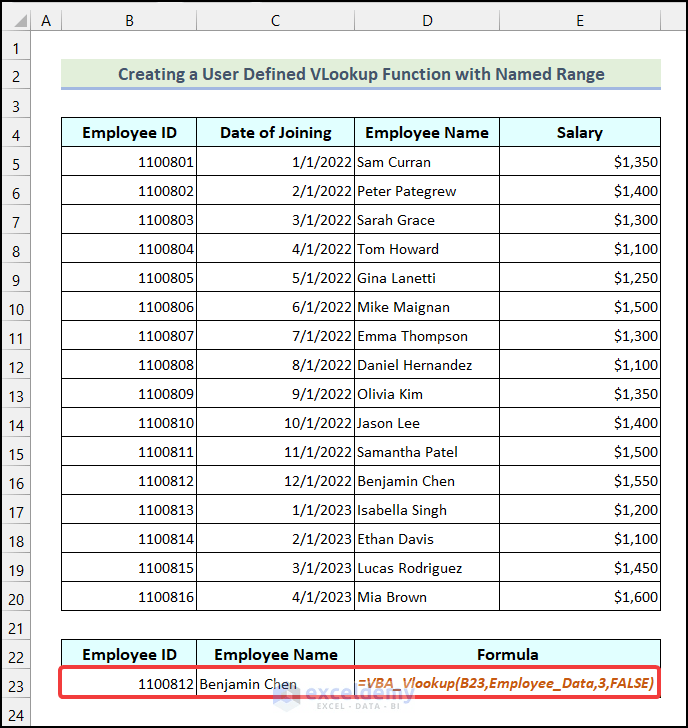This screenshot has width=688, height=728.
Task: Select the VBA_Vlookup formula text cell
Action: tap(507, 683)
